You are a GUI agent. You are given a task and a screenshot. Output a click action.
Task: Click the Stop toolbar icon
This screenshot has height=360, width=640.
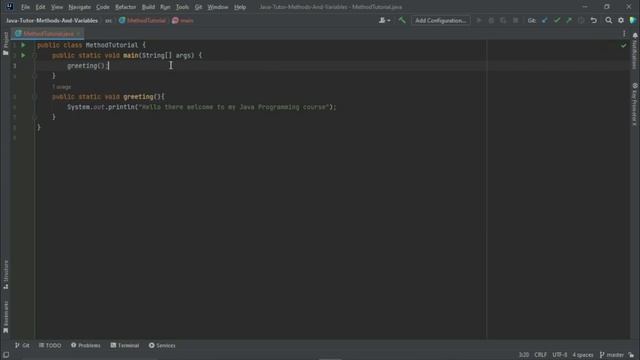click(x=516, y=20)
